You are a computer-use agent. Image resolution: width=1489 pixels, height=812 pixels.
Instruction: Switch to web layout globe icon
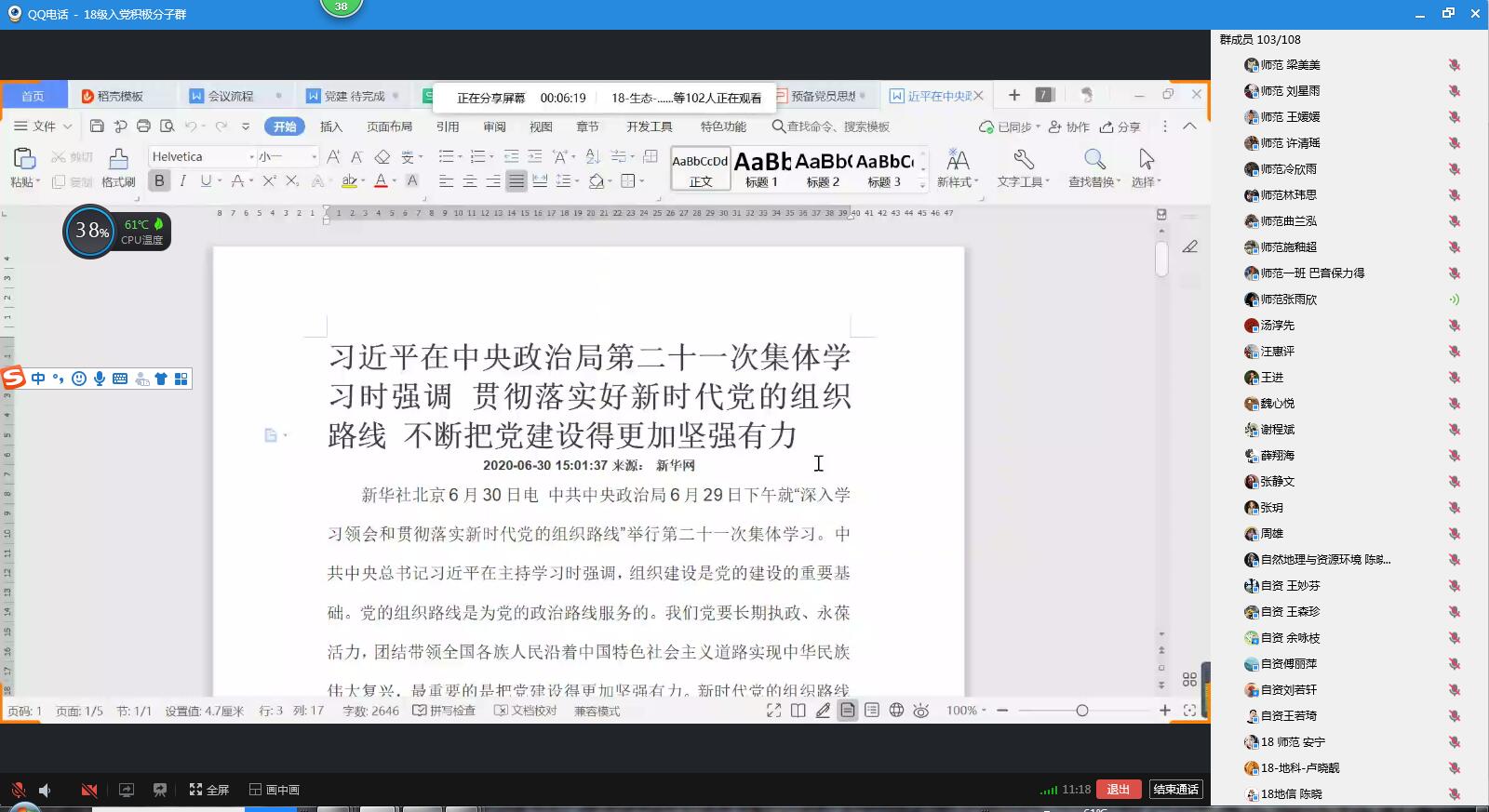click(896, 711)
